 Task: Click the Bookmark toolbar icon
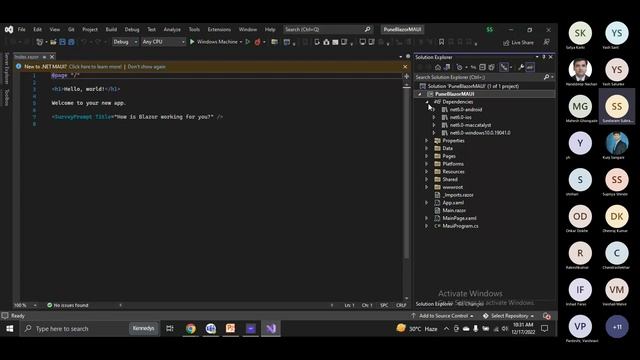(x=441, y=42)
